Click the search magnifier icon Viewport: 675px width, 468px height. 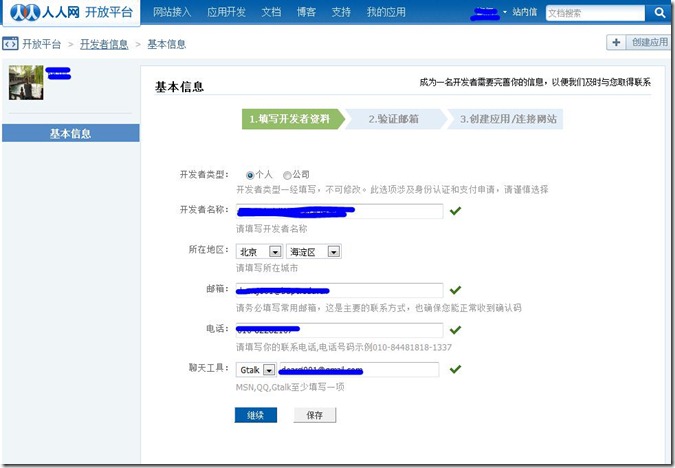click(x=660, y=12)
